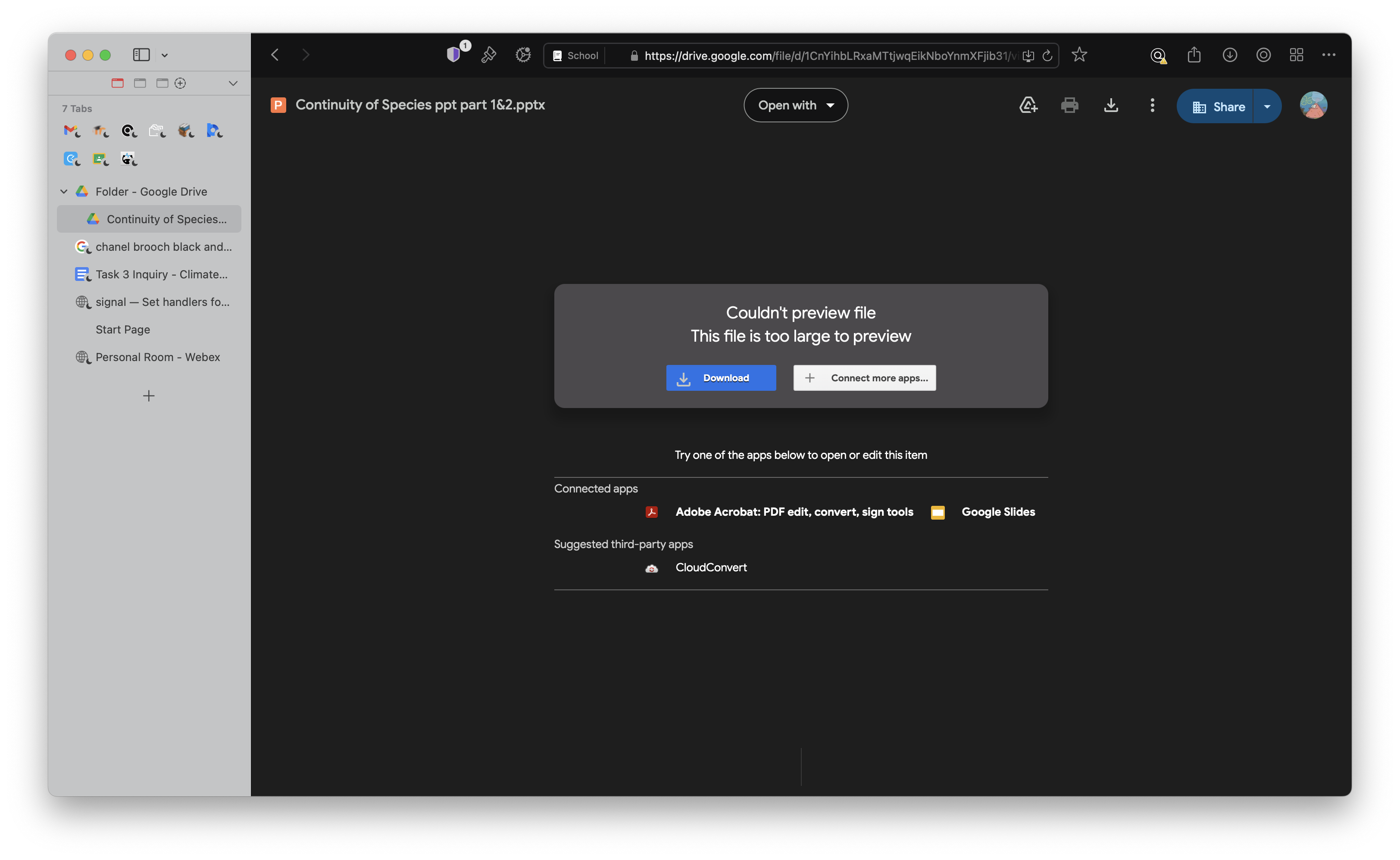Click the Add shortcut to Drive icon
Viewport: 1400px width, 860px height.
coord(1028,105)
